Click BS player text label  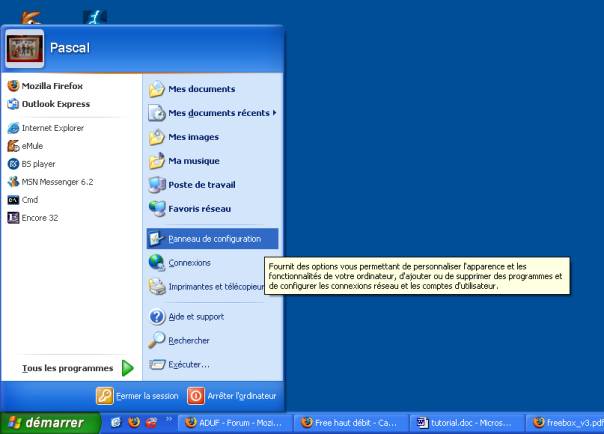39,164
